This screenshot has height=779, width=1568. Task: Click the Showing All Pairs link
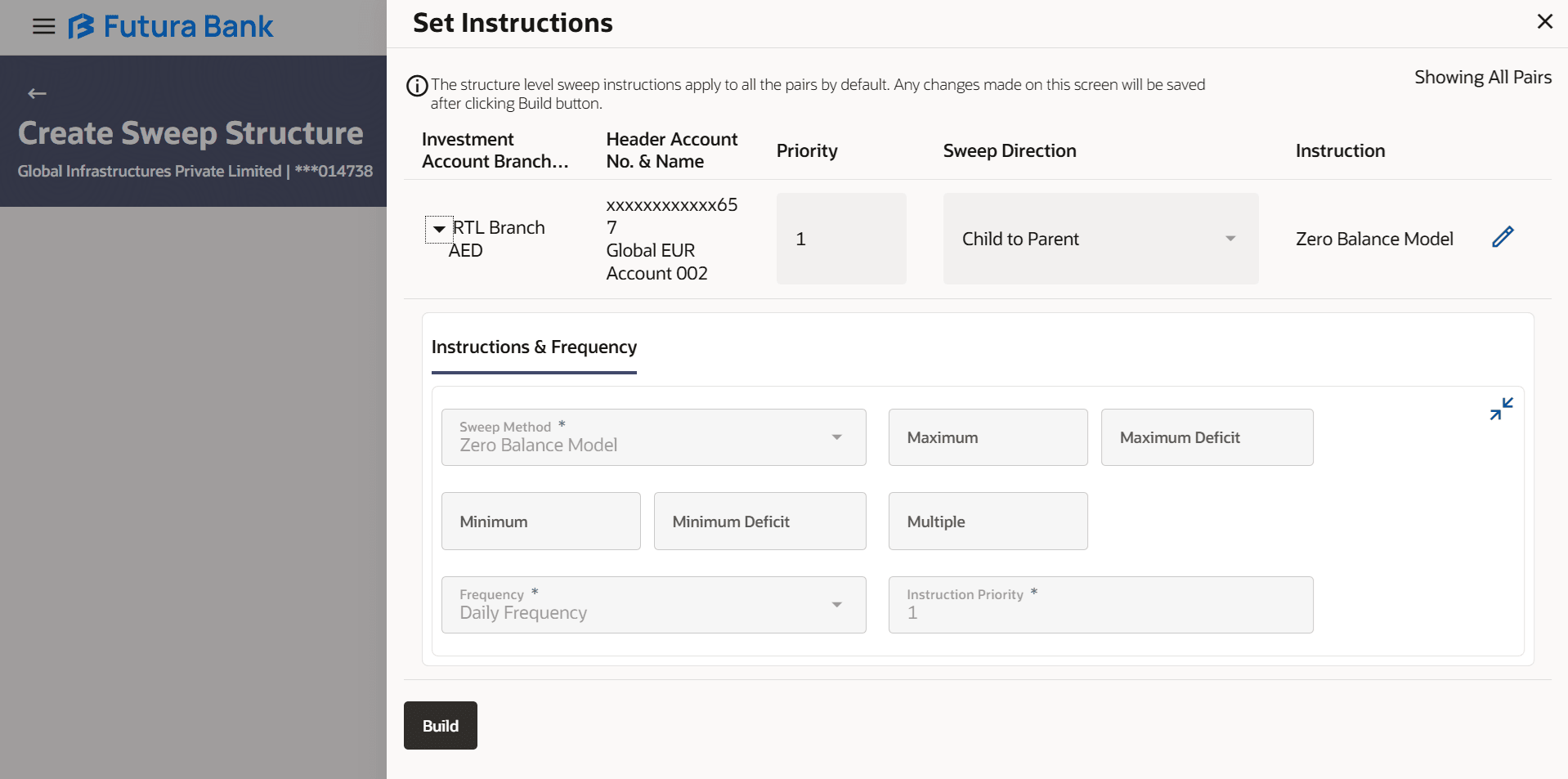point(1482,78)
